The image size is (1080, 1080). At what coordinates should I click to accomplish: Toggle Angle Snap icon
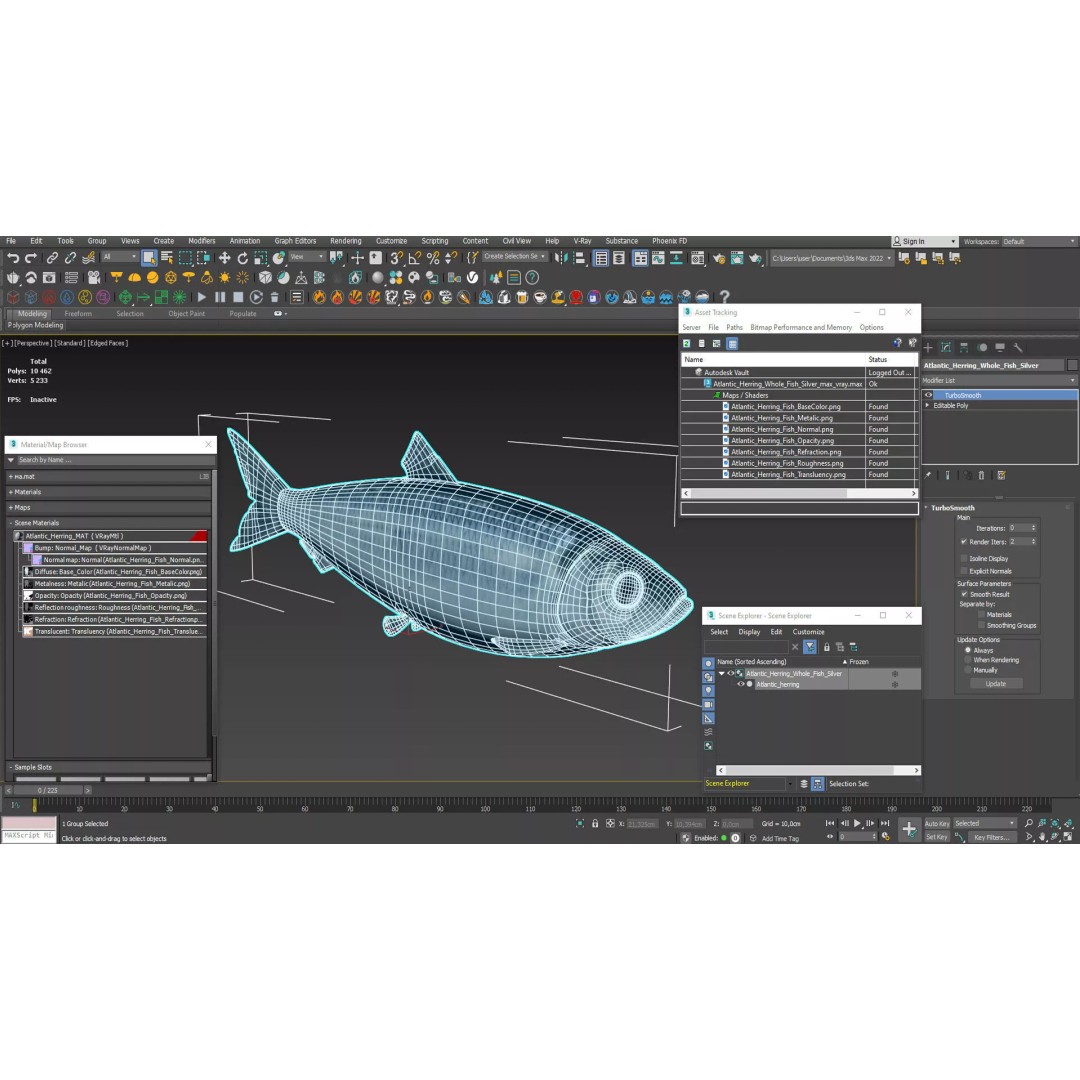tap(415, 258)
